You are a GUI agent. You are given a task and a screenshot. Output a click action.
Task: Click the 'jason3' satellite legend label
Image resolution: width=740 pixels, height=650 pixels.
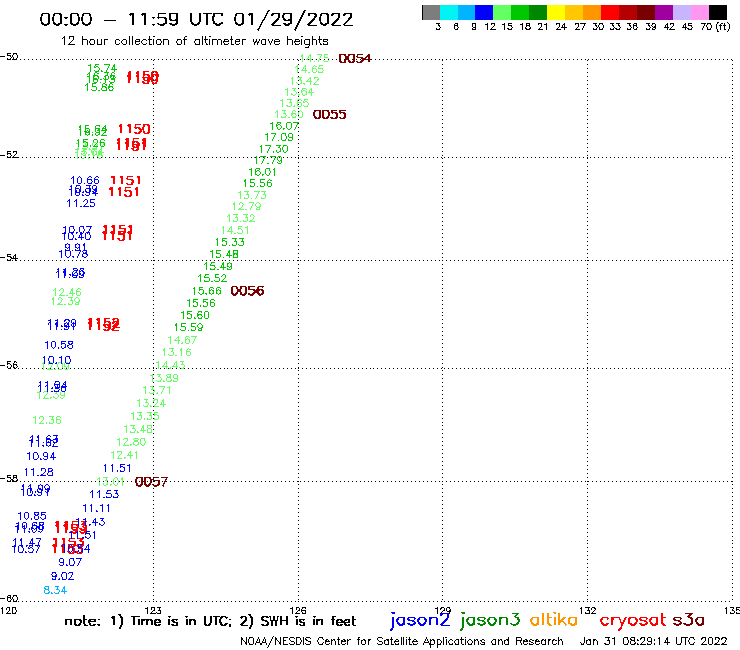pyautogui.click(x=490, y=620)
